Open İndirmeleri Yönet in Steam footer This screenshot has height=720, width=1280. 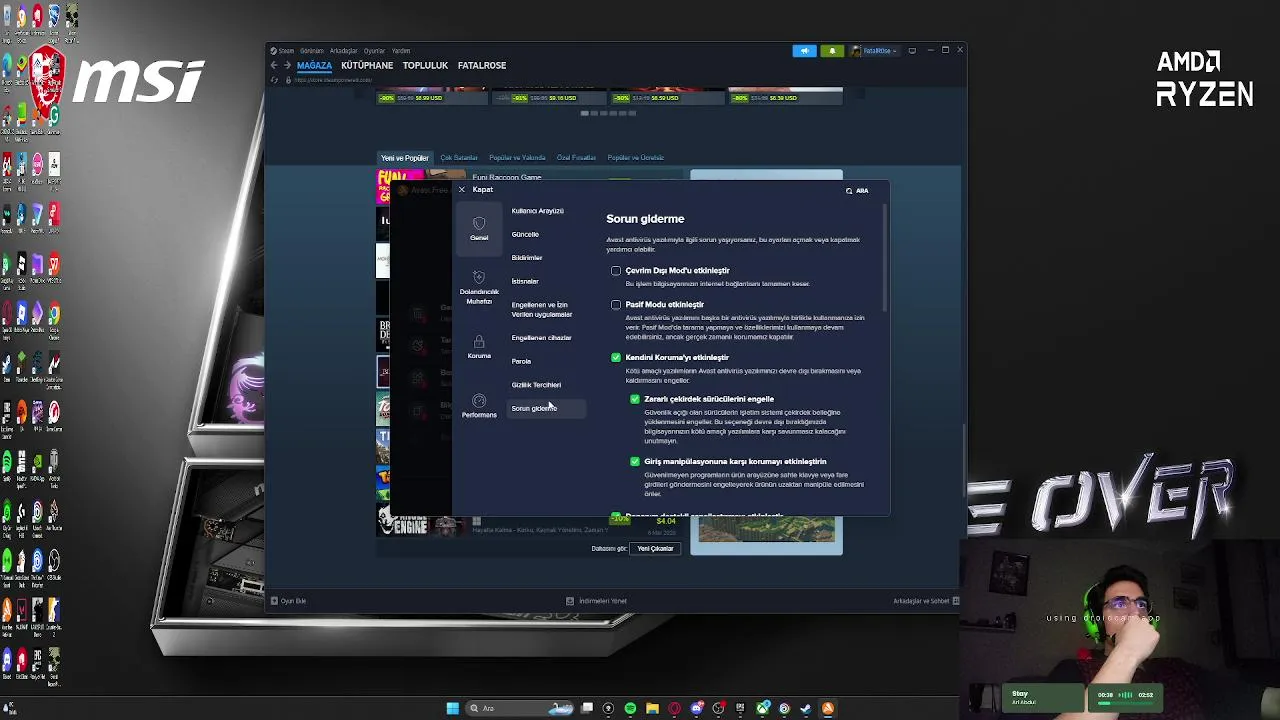[x=596, y=601]
